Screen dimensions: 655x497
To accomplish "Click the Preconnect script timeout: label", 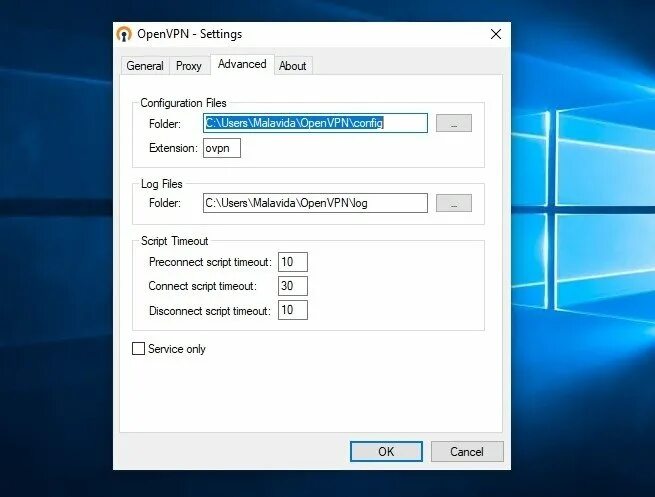I will 210,262.
